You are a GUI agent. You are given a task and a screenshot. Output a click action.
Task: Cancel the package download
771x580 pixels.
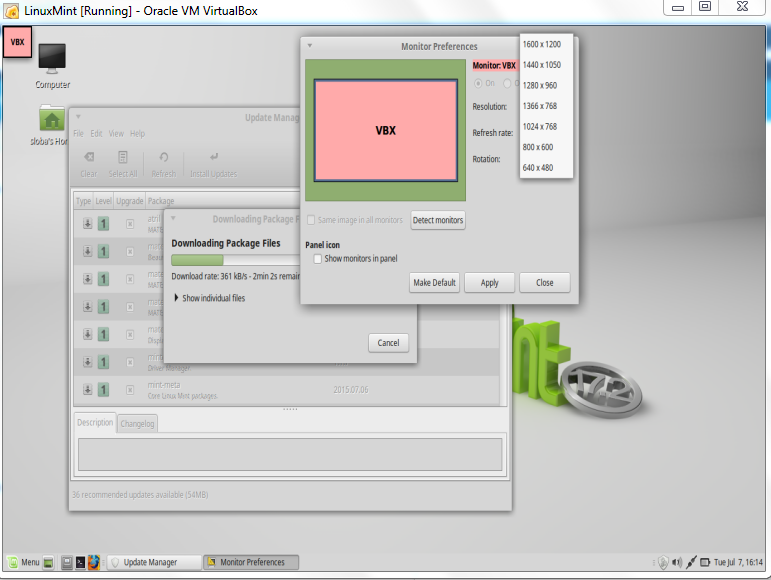(388, 343)
